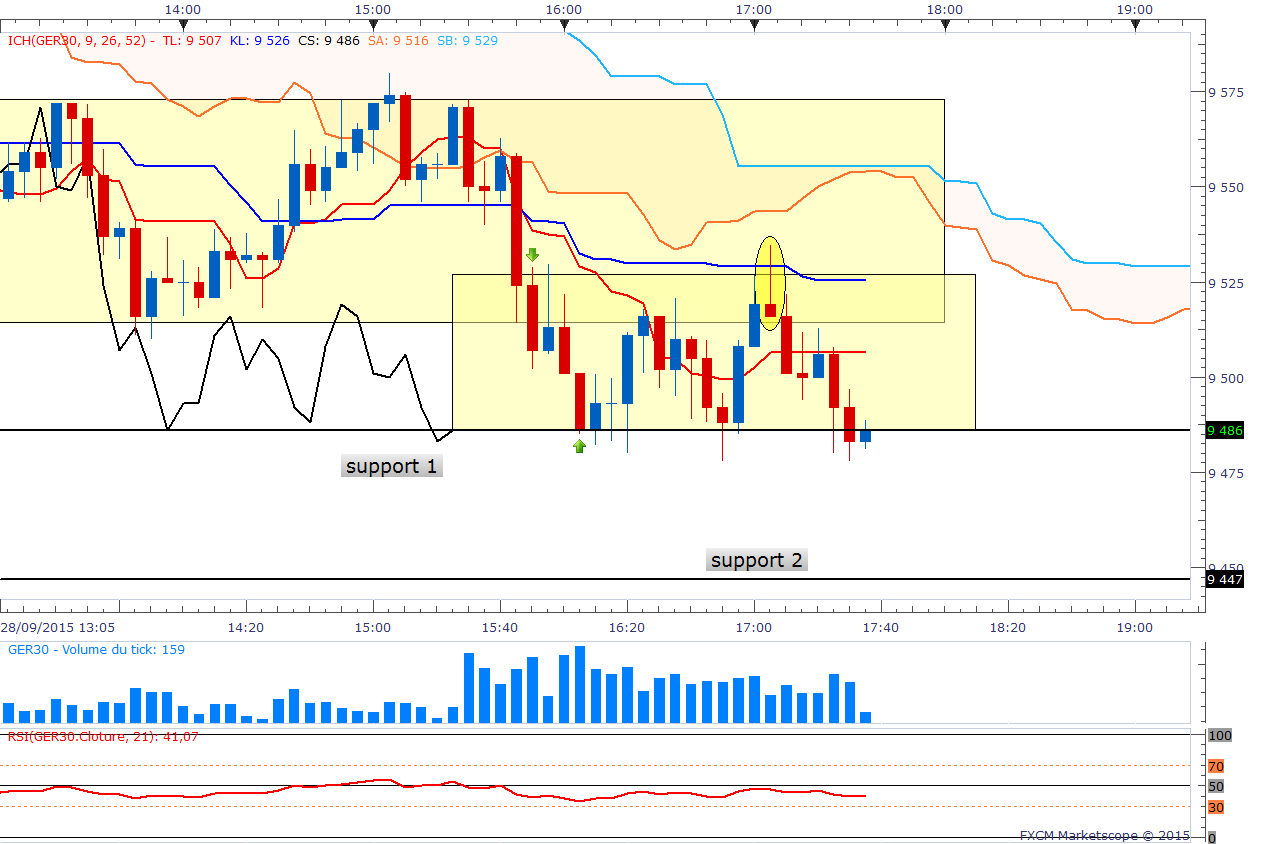Select the 'support 2' chart label
Viewport: 1263px width, 844px height.
click(757, 560)
